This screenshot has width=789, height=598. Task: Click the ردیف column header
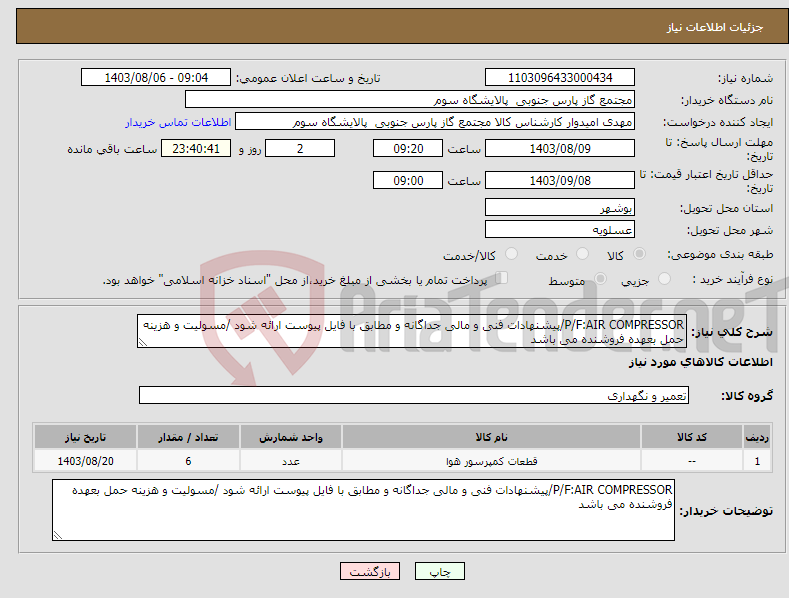tap(757, 437)
